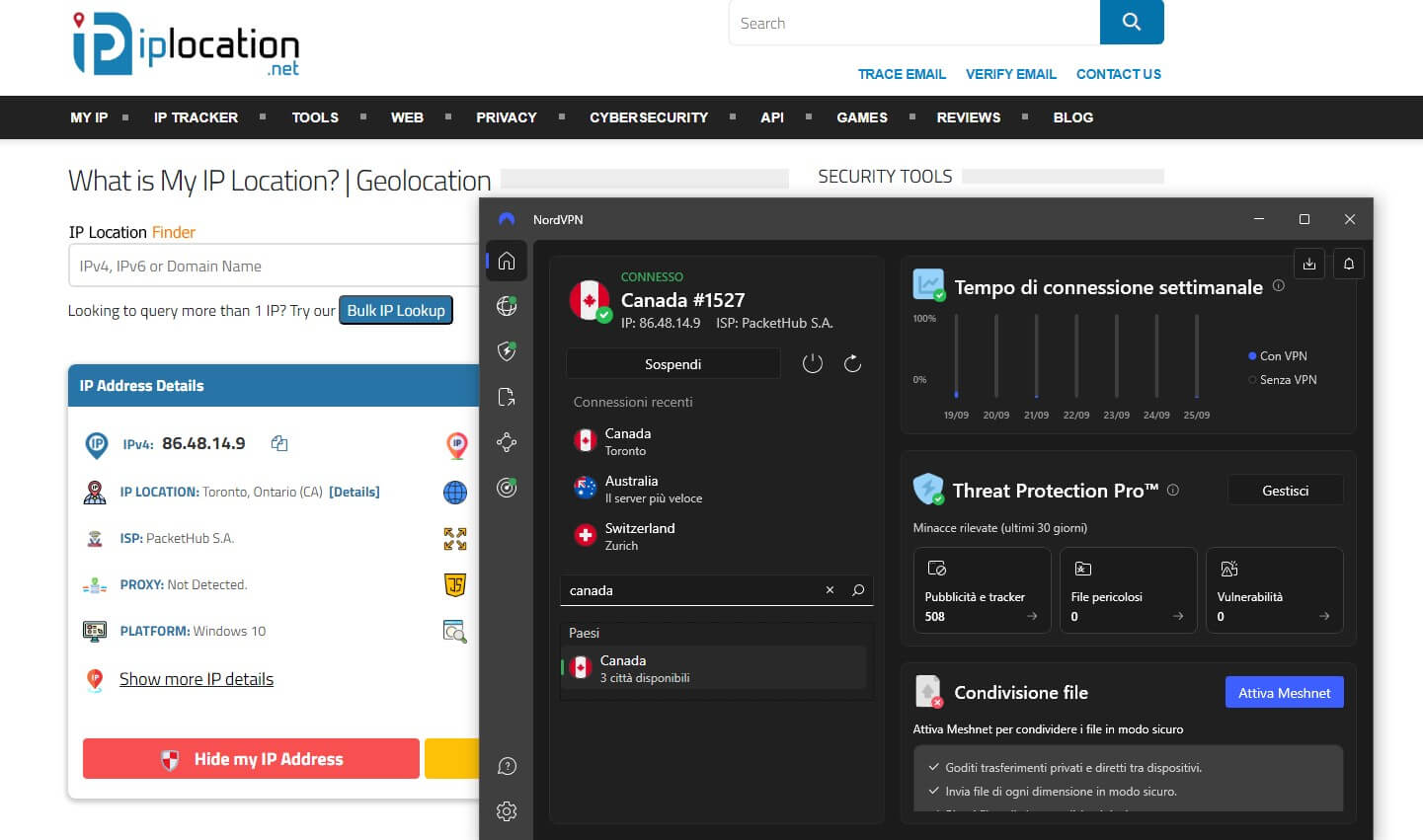1423x840 pixels.
Task: Click info icon next to Threat Protection Pro
Action: click(x=1173, y=490)
